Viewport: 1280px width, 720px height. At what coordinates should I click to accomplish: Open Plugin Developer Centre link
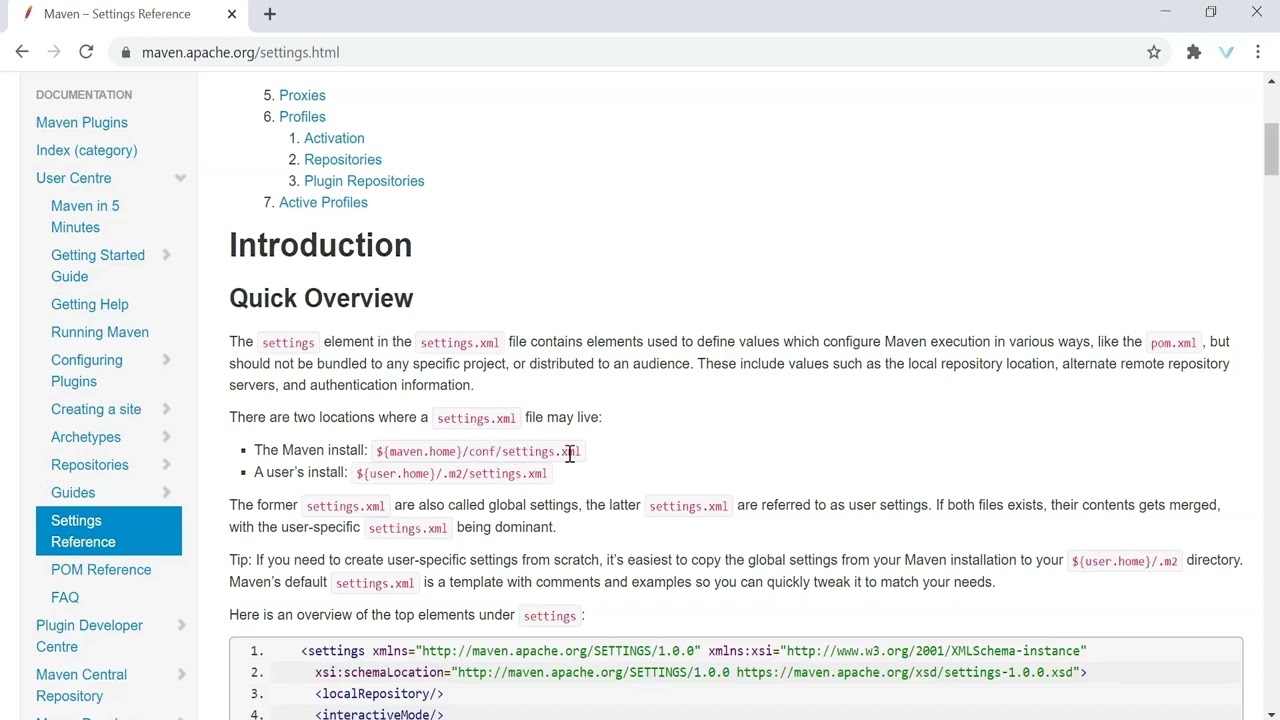(89, 636)
